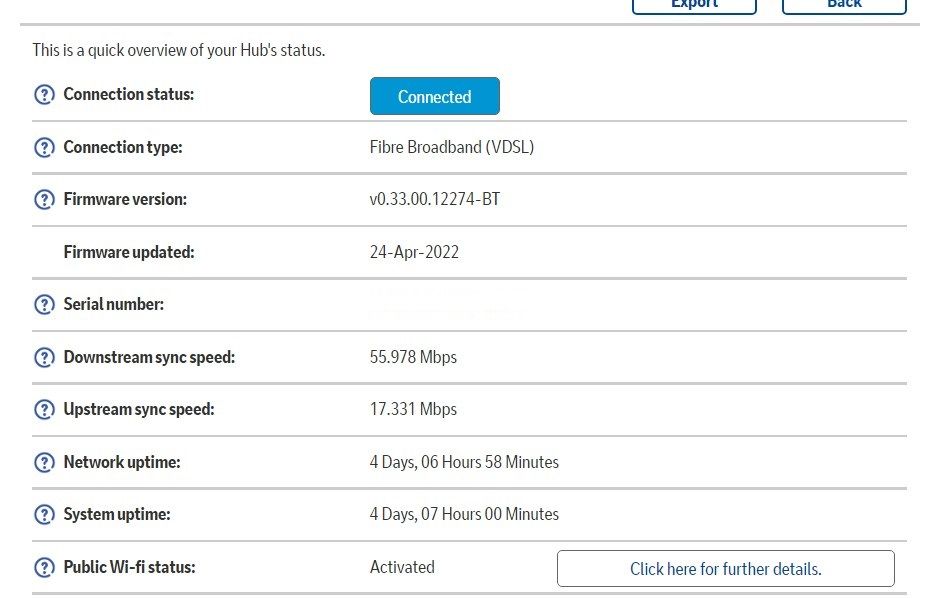Click the Downstream sync speed value
The width and height of the screenshot is (937, 598).
point(413,357)
